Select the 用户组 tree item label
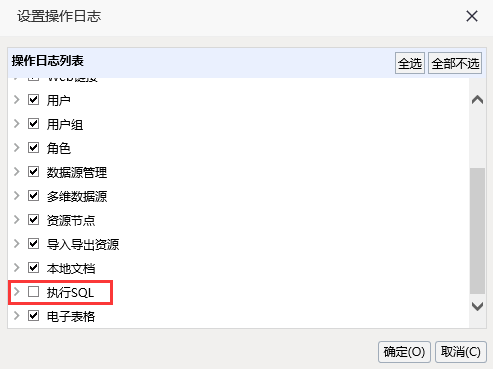The image size is (493, 369). [65, 124]
